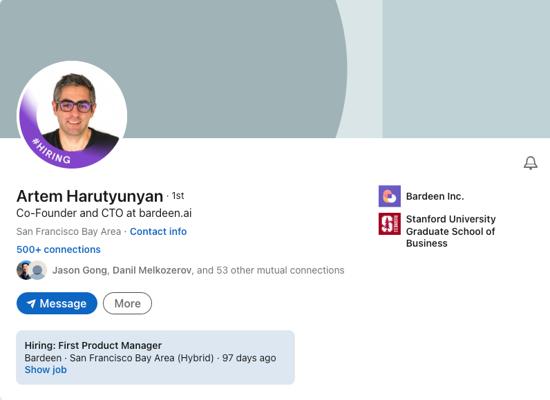View the 500+ connections list
Image resolution: width=550 pixels, height=400 pixels.
point(59,249)
